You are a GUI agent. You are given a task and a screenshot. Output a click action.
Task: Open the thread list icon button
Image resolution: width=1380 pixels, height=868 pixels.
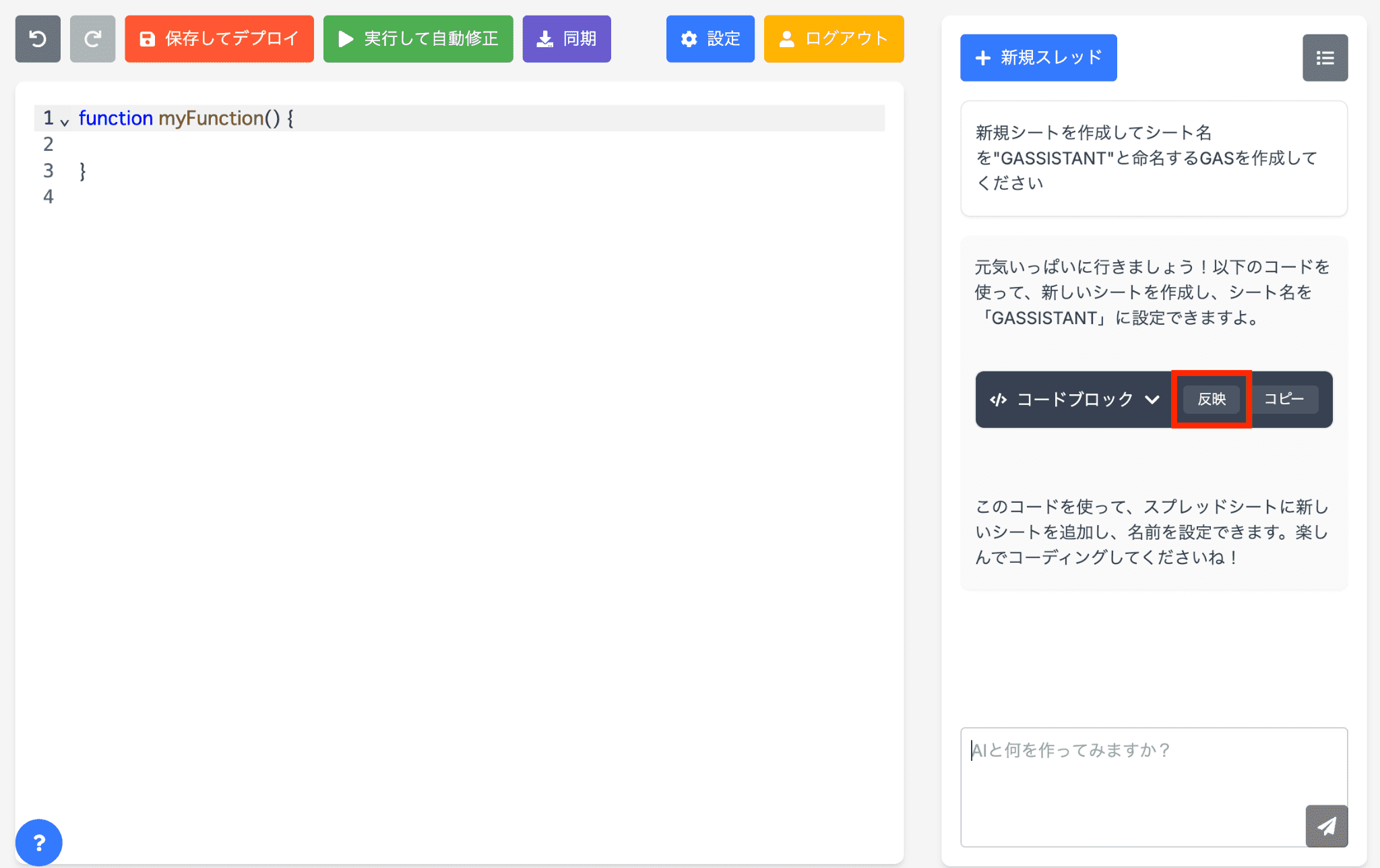click(1325, 58)
